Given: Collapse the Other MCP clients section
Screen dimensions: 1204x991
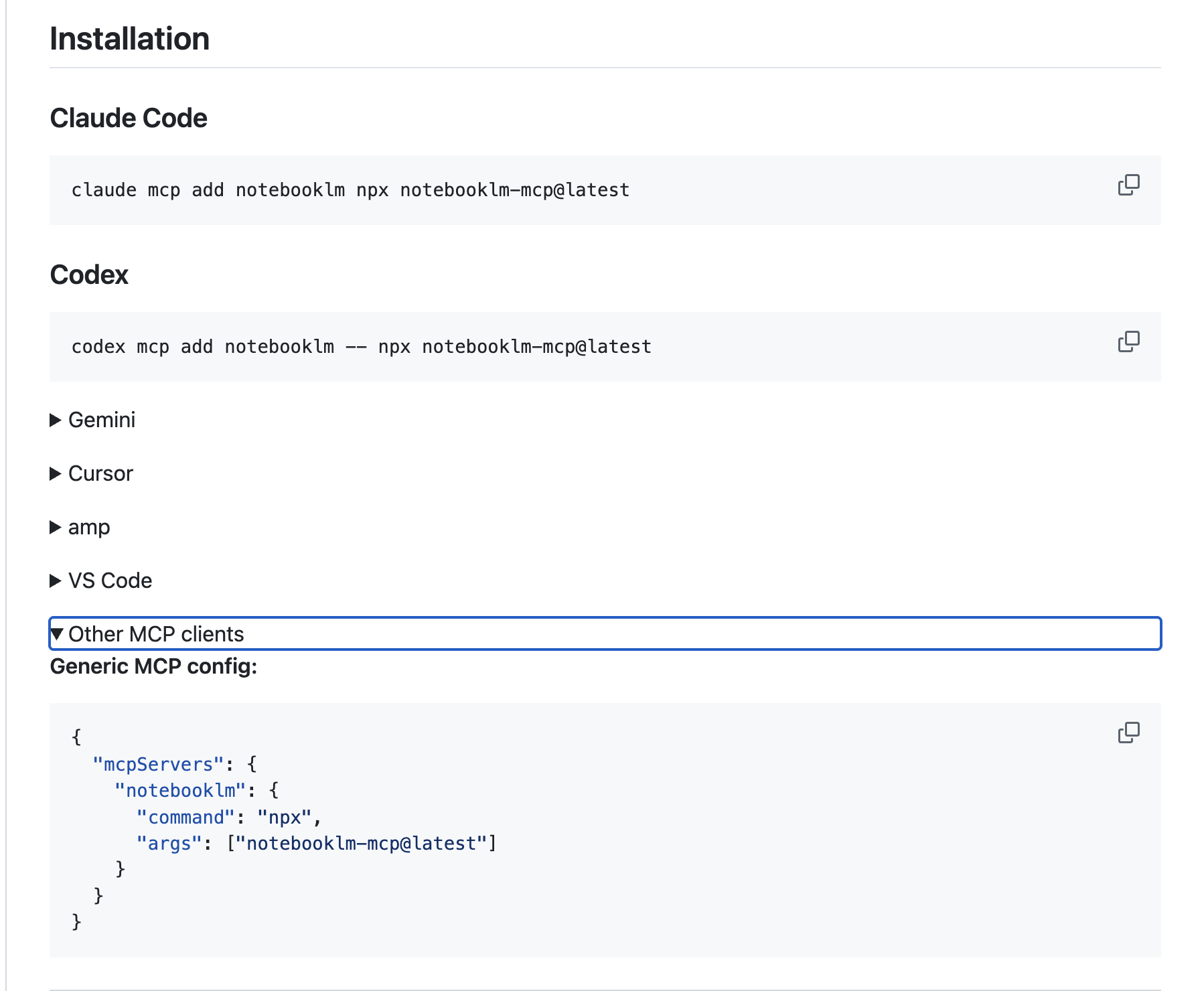Looking at the screenshot, I should [605, 633].
